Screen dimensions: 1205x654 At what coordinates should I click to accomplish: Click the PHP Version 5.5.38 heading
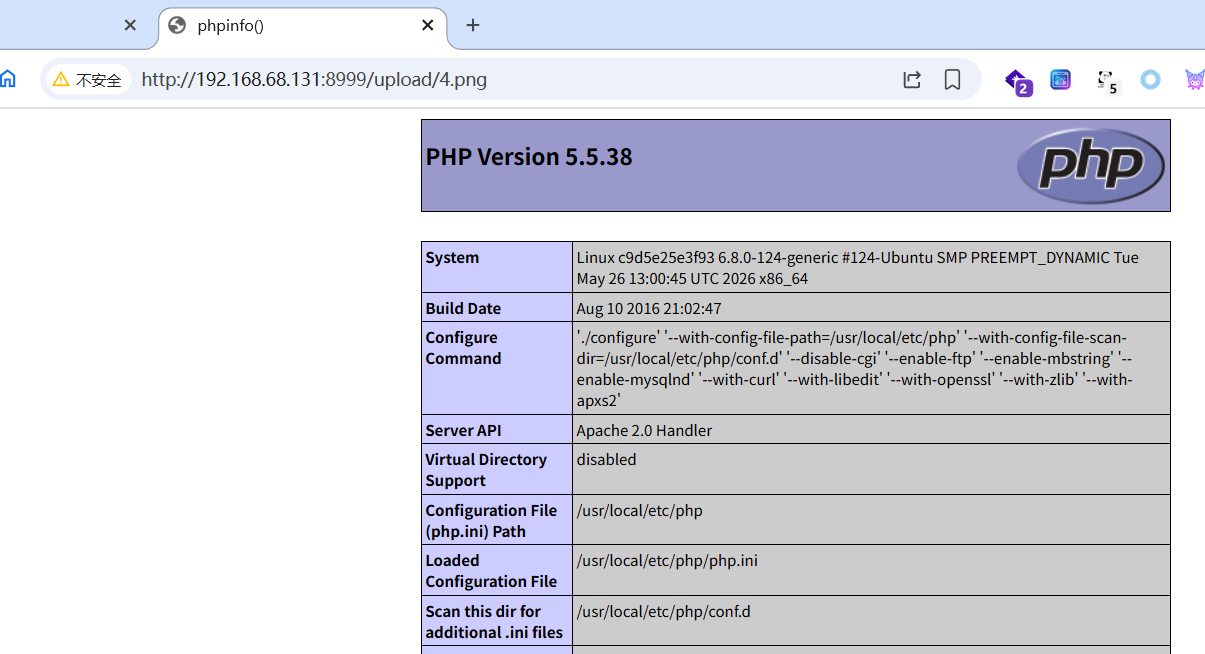[529, 157]
